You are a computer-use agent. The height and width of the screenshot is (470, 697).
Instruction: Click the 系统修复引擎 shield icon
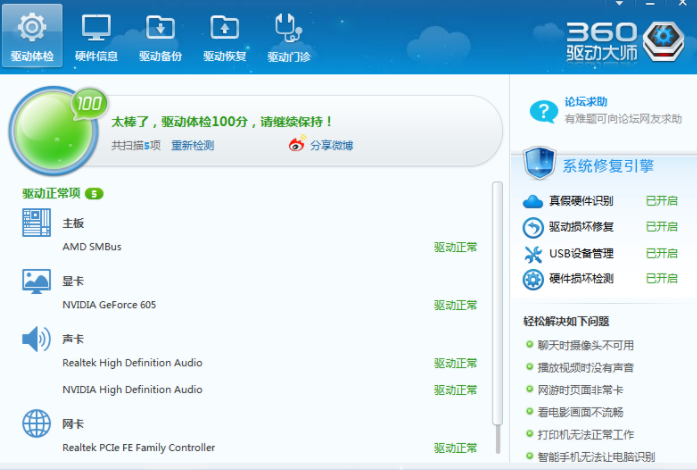click(x=539, y=164)
